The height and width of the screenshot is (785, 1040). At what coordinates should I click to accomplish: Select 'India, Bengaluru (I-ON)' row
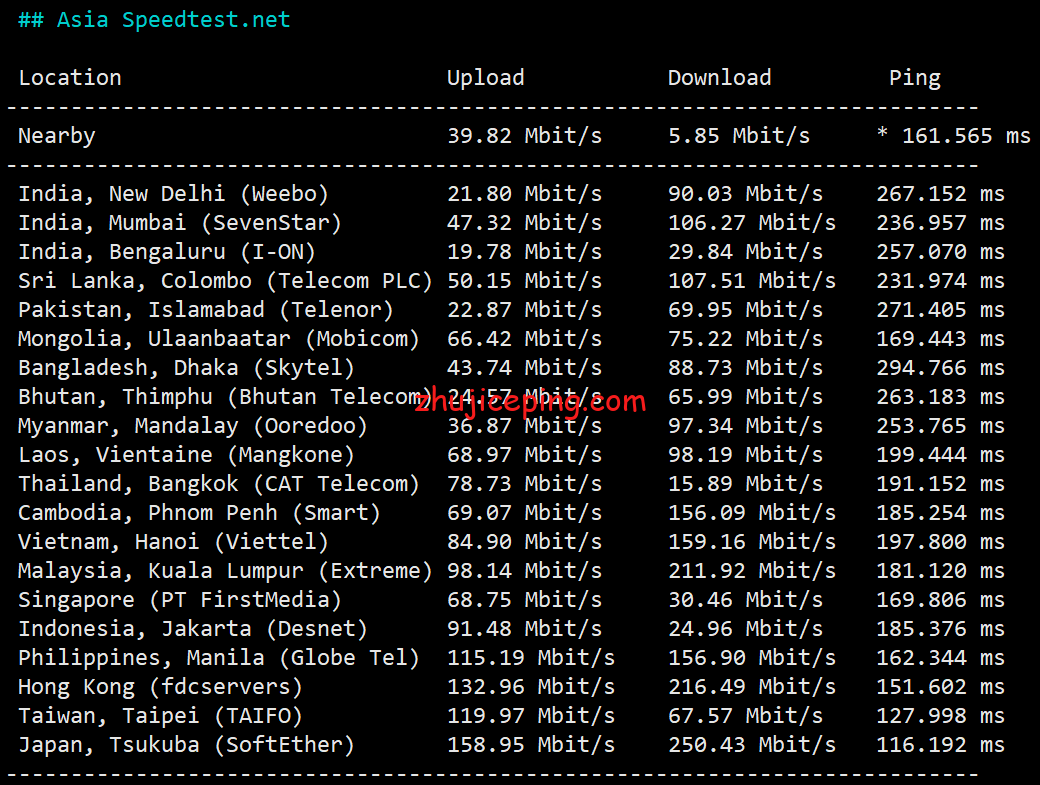[x=511, y=252]
